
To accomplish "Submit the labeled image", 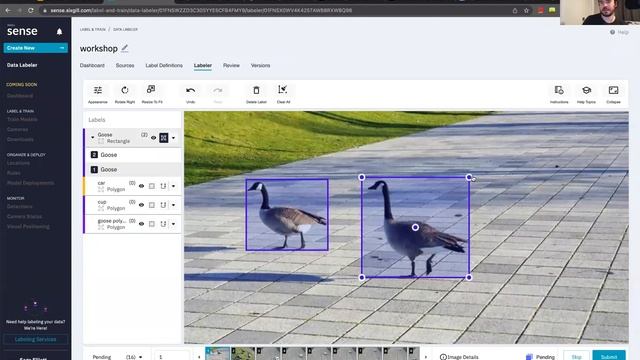I will pos(609,356).
